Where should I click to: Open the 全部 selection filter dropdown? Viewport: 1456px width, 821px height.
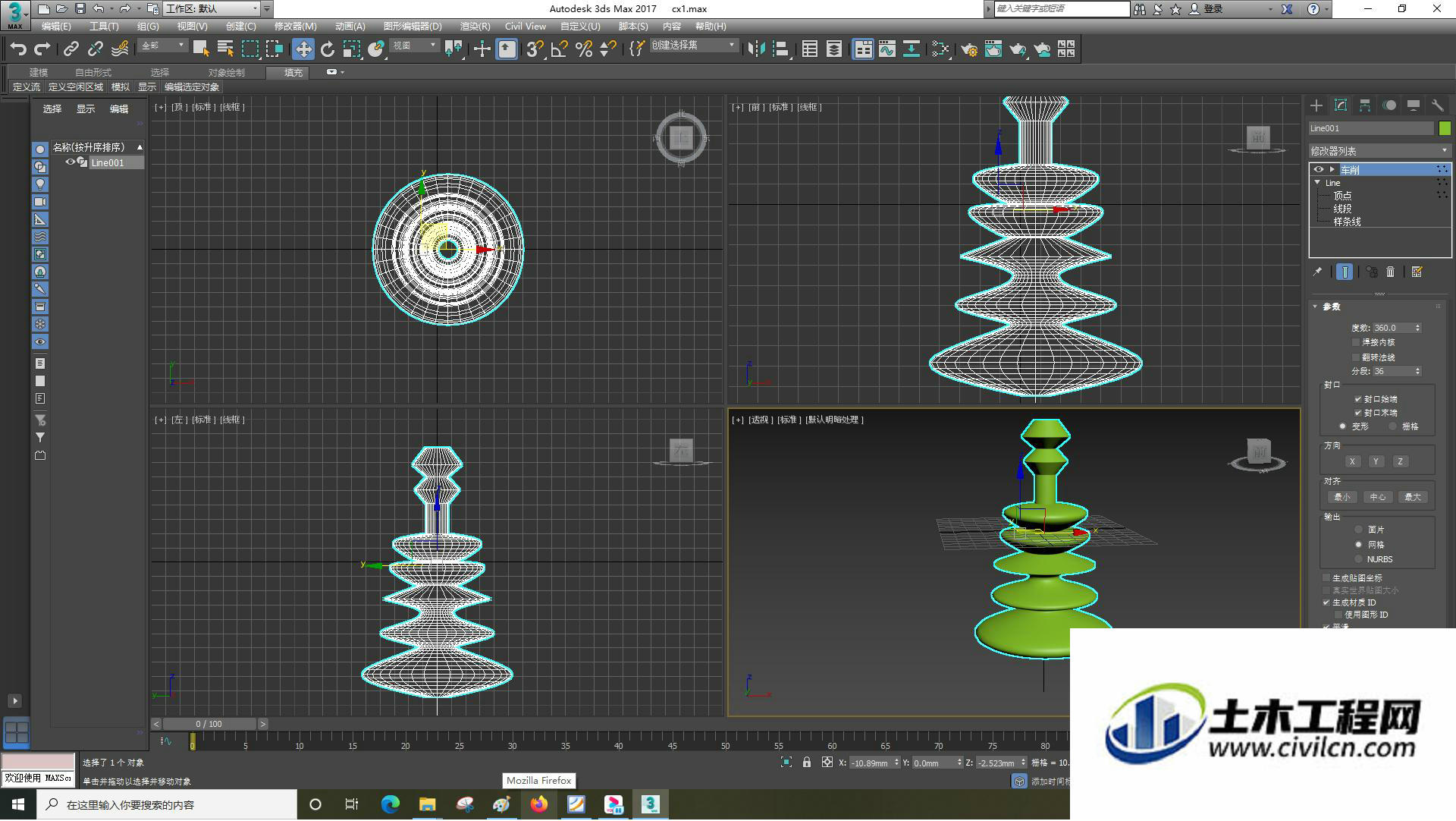(x=163, y=46)
